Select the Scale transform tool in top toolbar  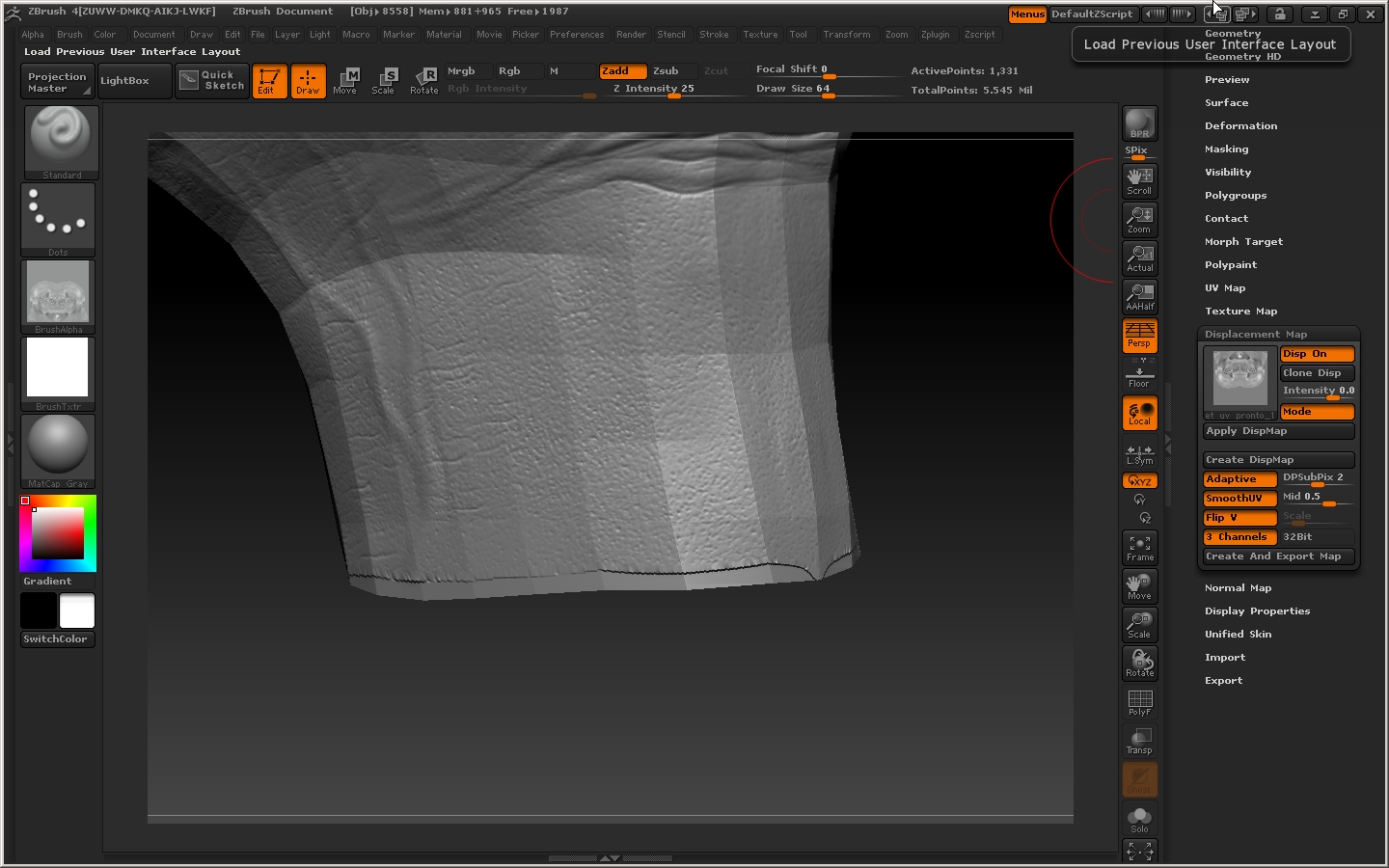(384, 81)
